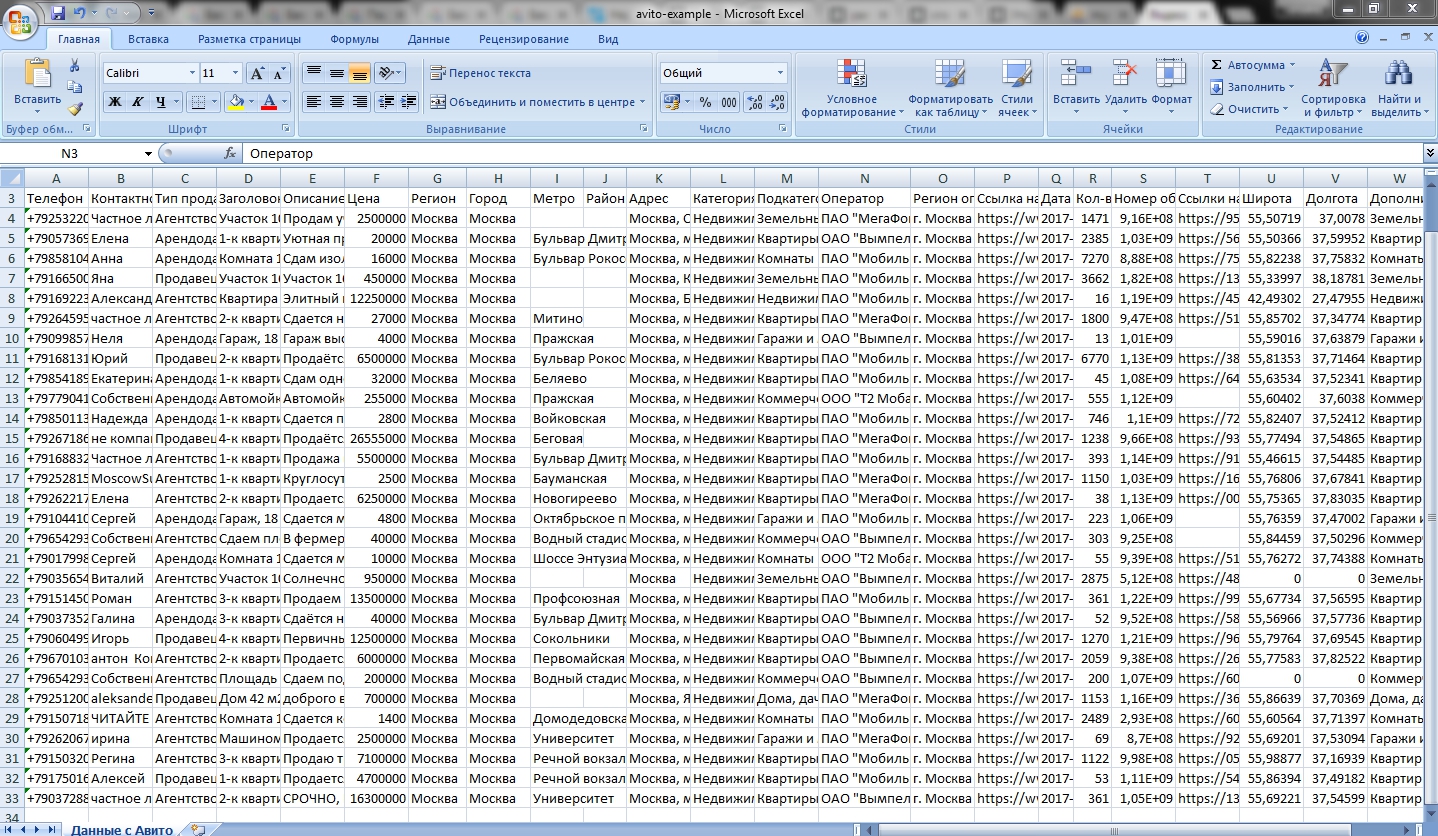Align cell content to the top
Image resolution: width=1438 pixels, height=836 pixels.
314,73
